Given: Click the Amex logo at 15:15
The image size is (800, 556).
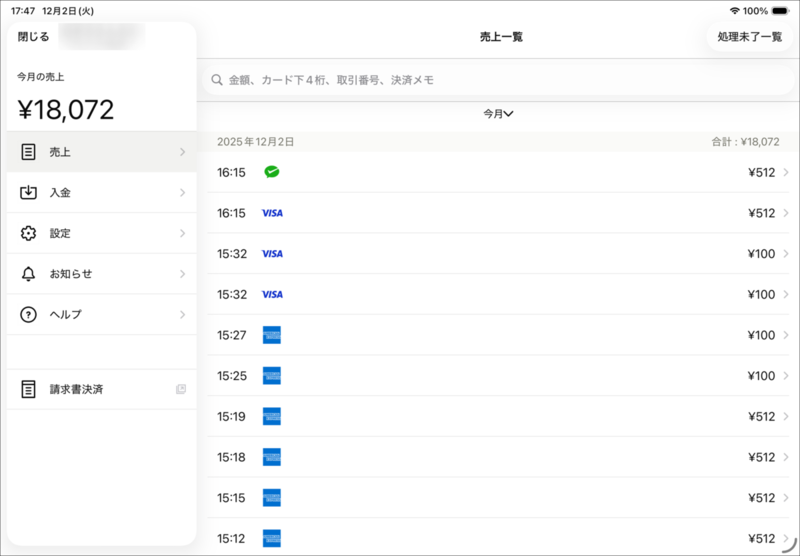Looking at the screenshot, I should [272, 498].
